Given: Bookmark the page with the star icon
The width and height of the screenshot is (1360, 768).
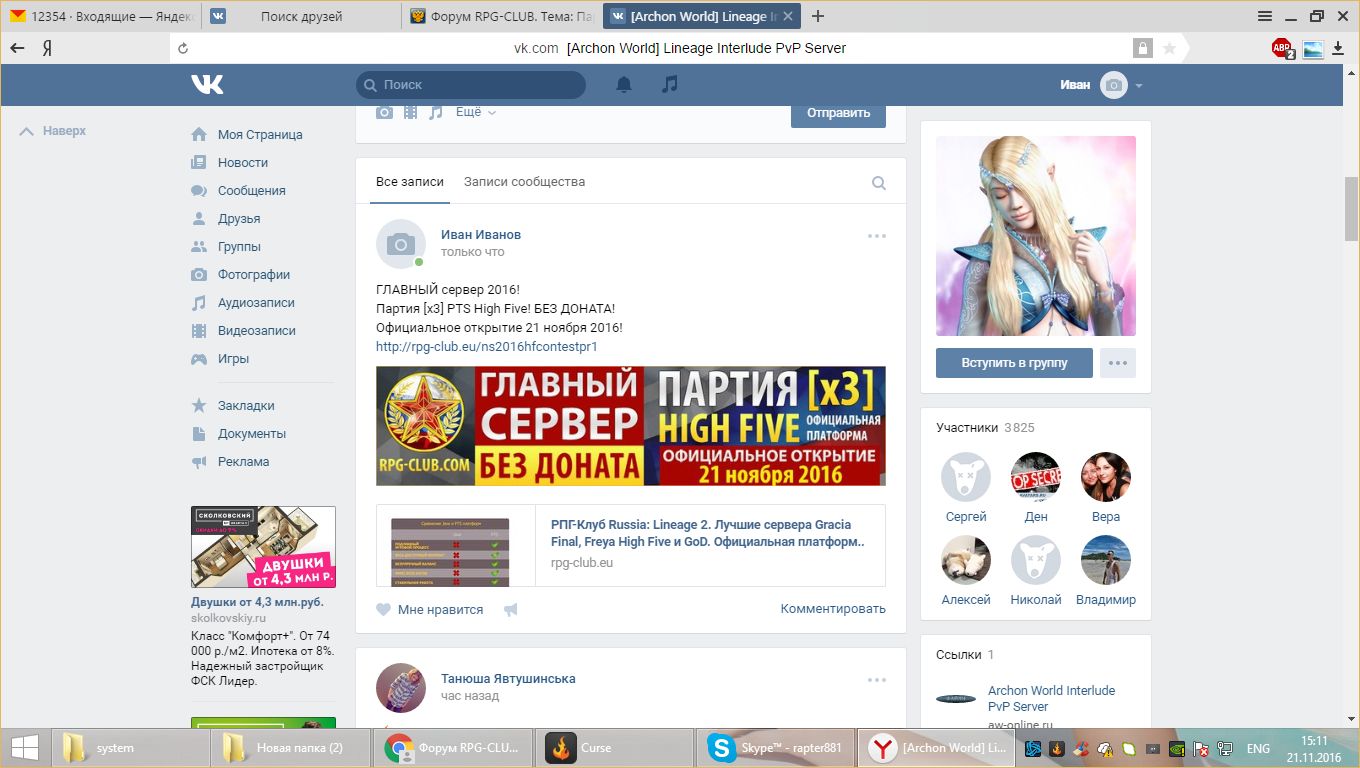Looking at the screenshot, I should tap(1169, 48).
